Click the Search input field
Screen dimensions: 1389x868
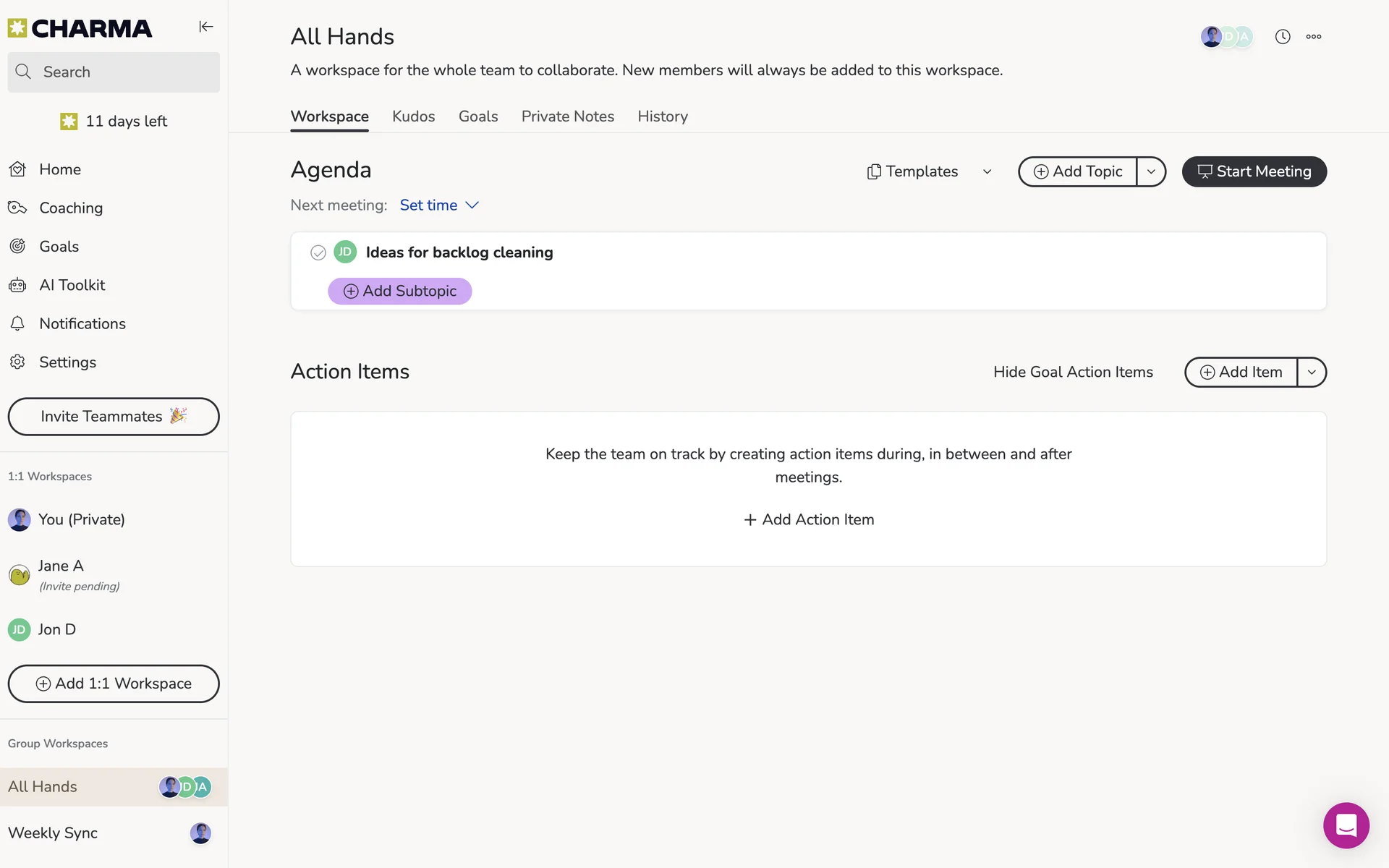click(x=114, y=72)
